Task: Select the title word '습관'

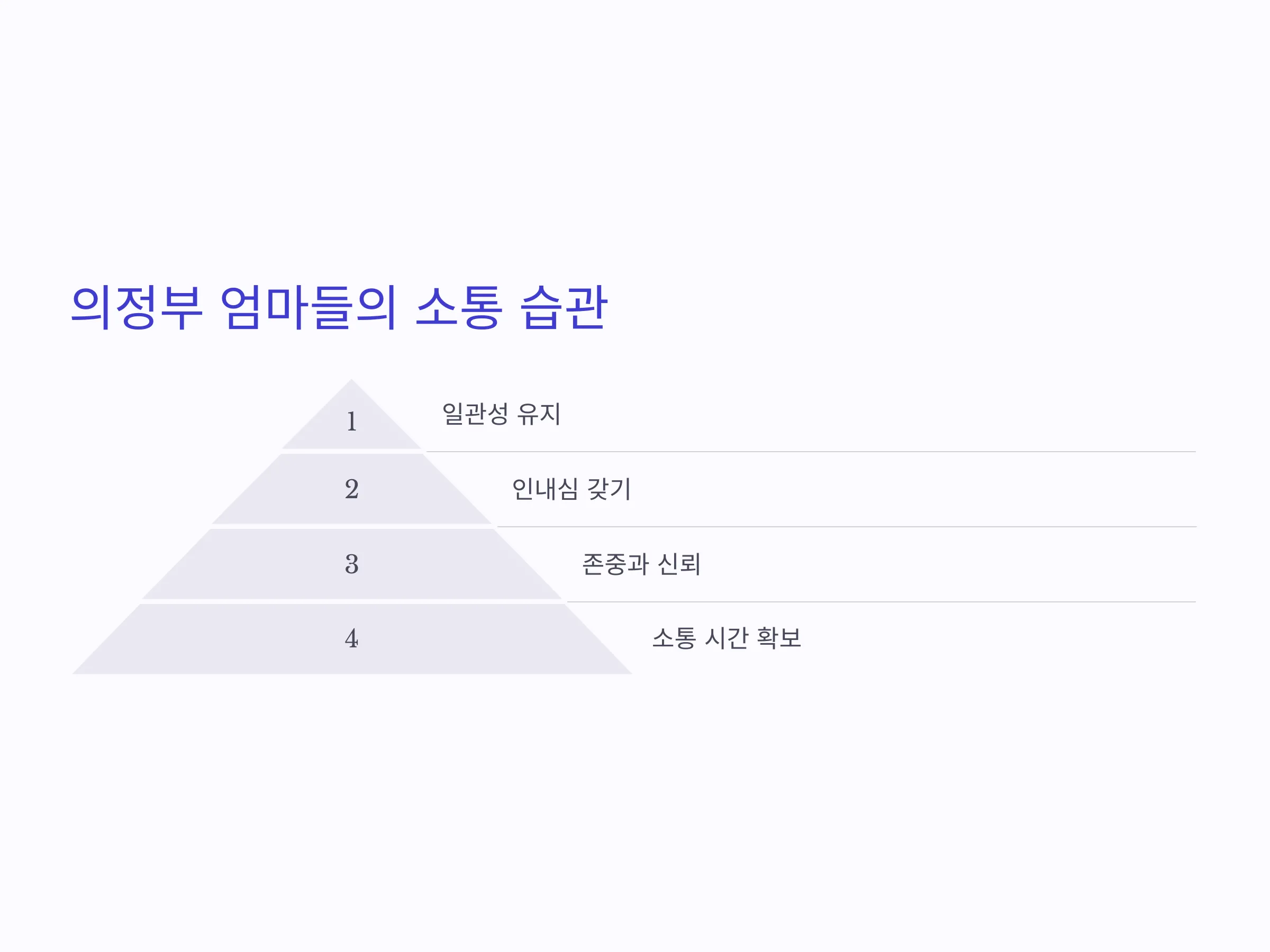Action: tap(564, 308)
